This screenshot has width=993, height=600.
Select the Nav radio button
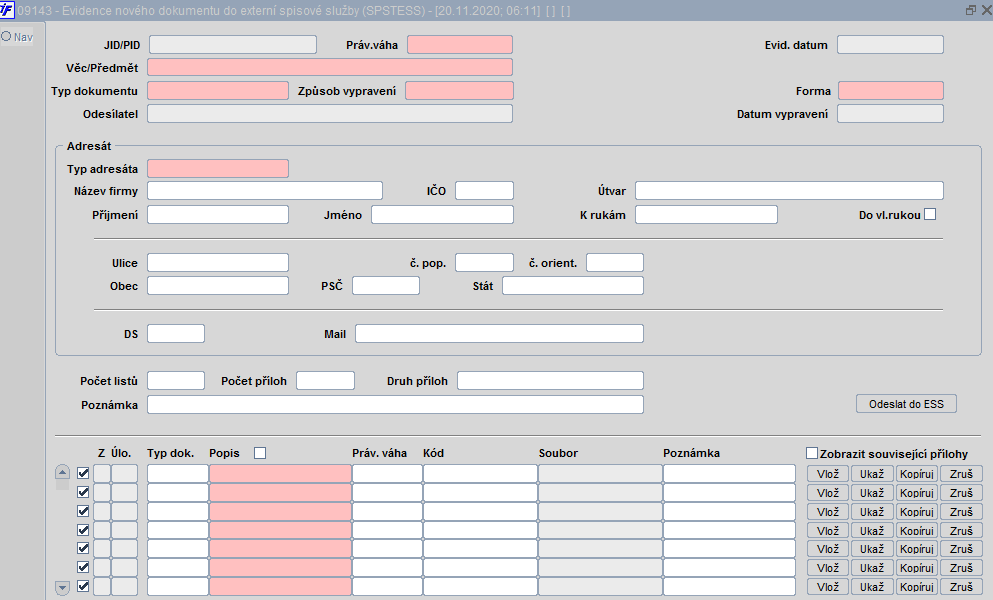pos(6,36)
